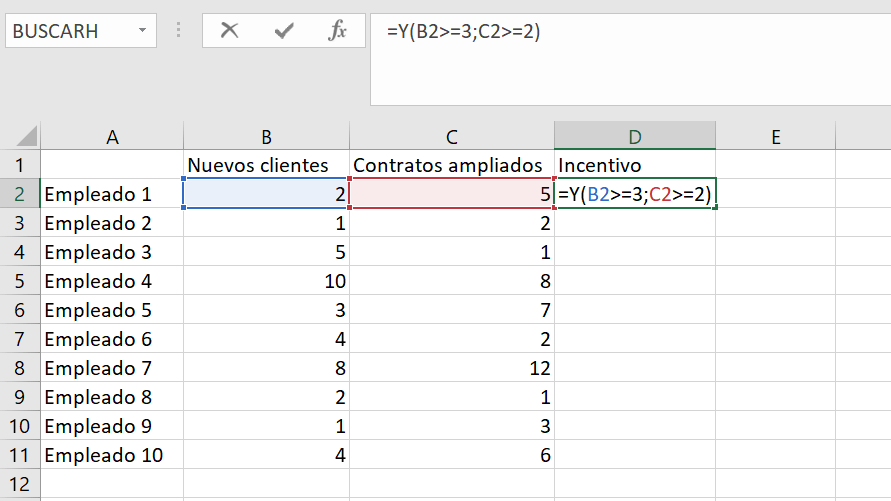Viewport: 891px width, 501px height.
Task: Select row 7 header
Action: click(x=20, y=339)
